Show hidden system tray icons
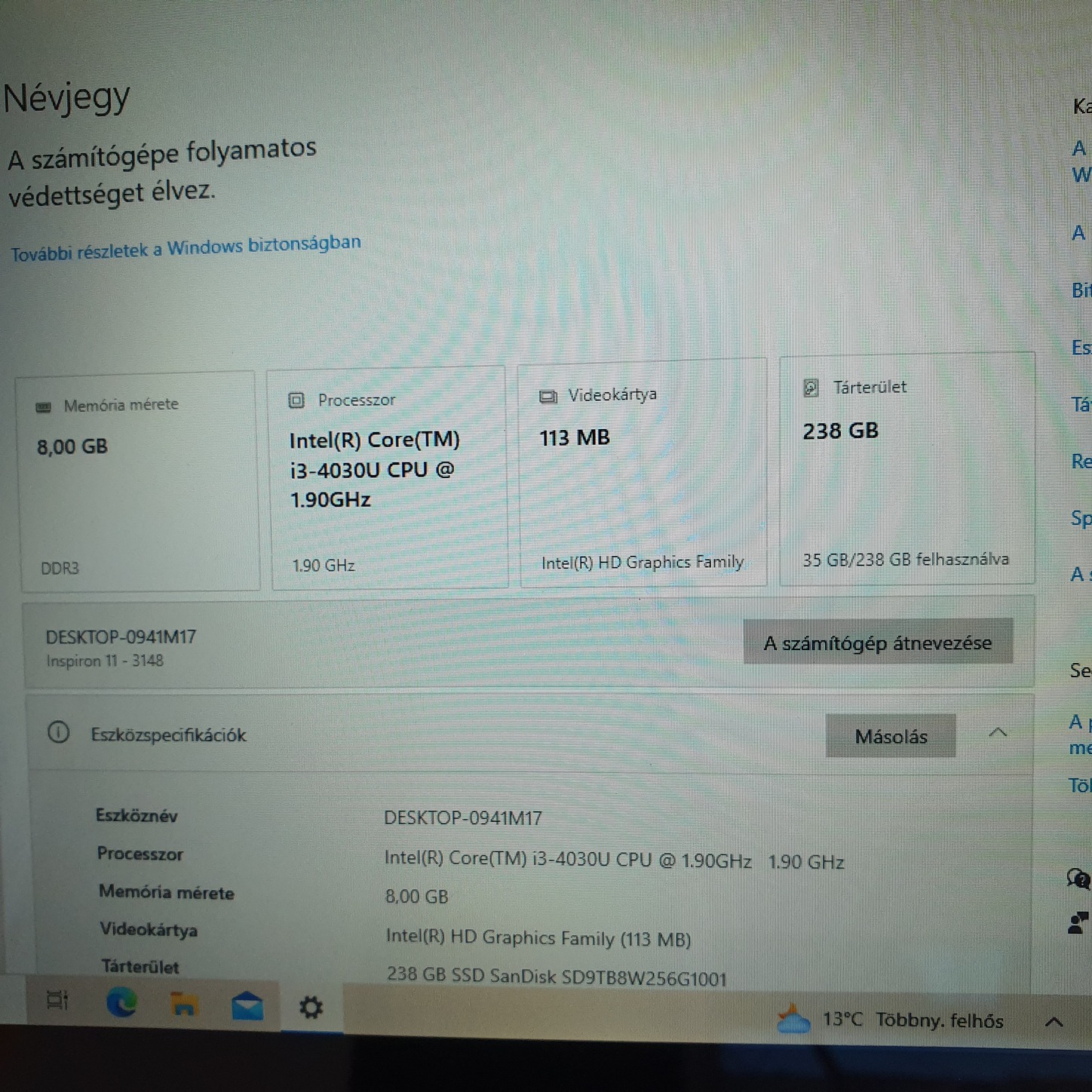This screenshot has height=1092, width=1092. point(1054,1023)
